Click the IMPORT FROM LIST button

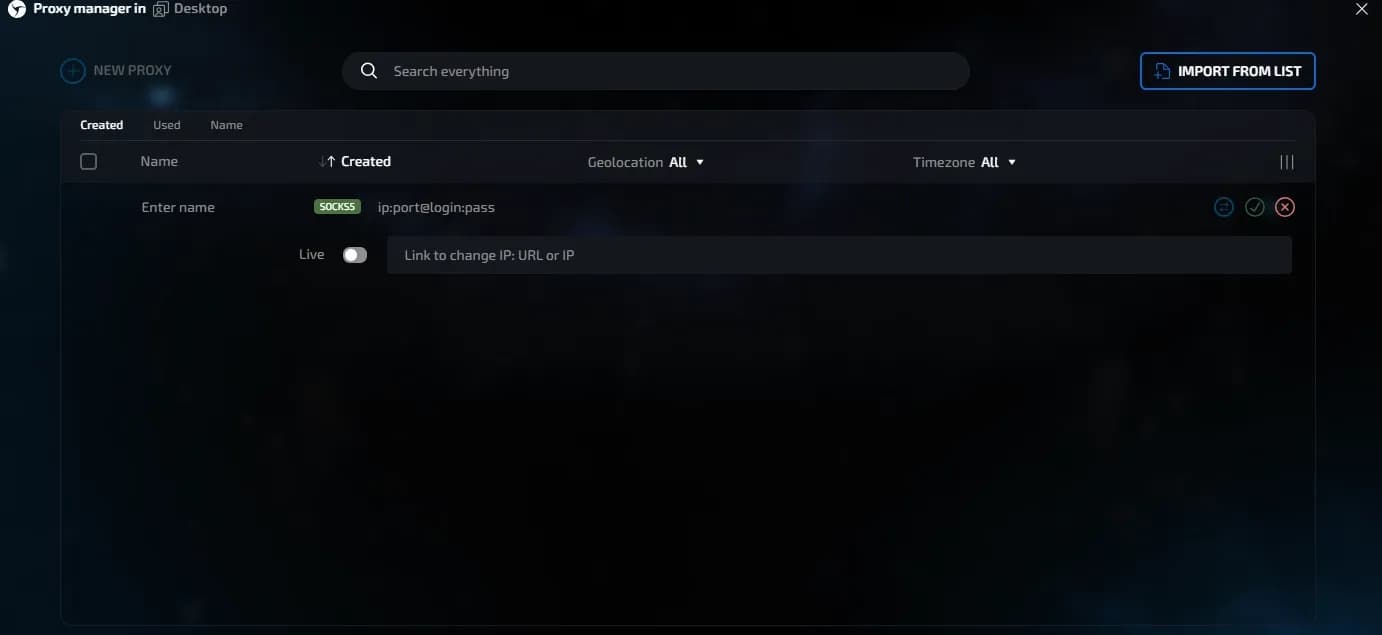point(1227,71)
